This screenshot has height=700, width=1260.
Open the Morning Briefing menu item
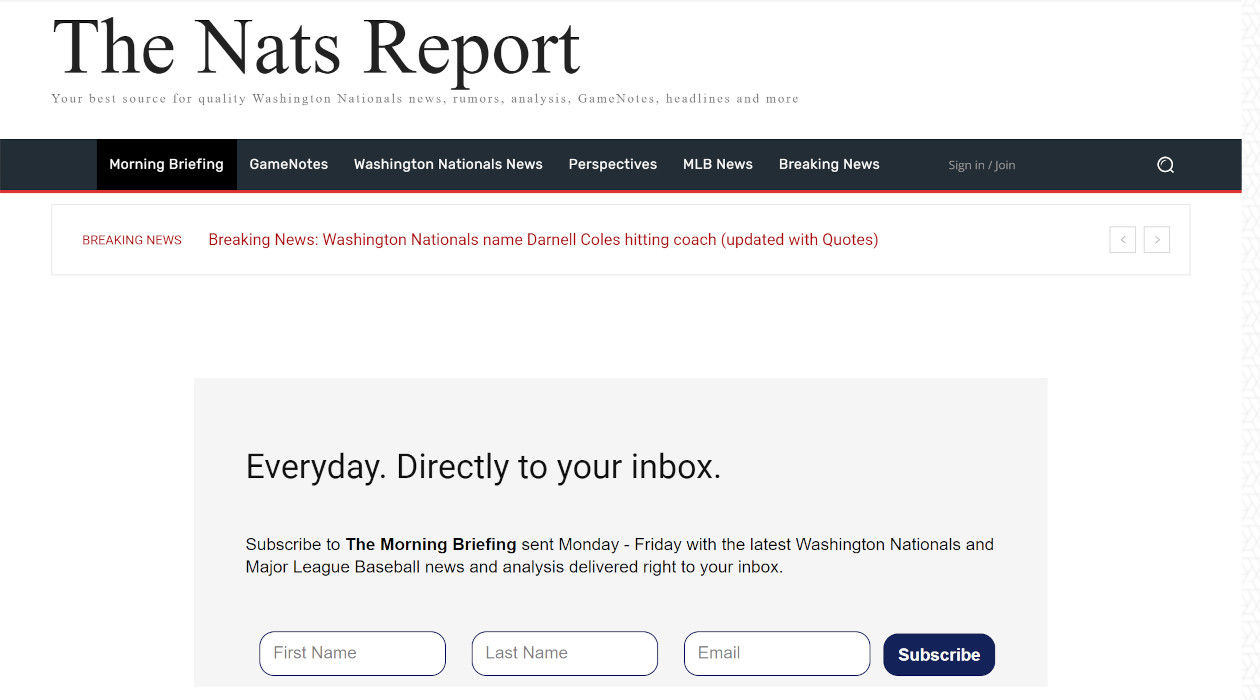(x=166, y=164)
